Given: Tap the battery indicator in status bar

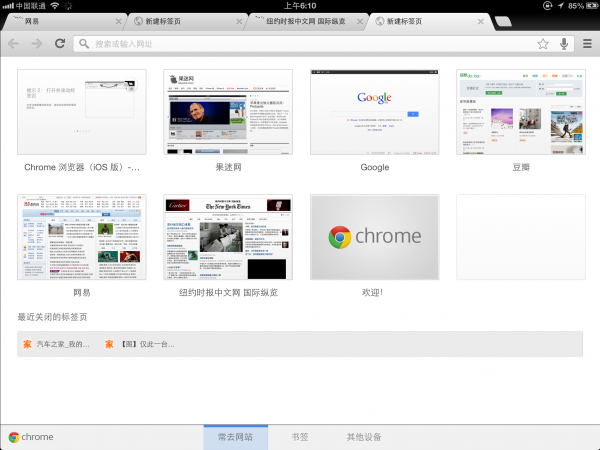Looking at the screenshot, I should [592, 6].
